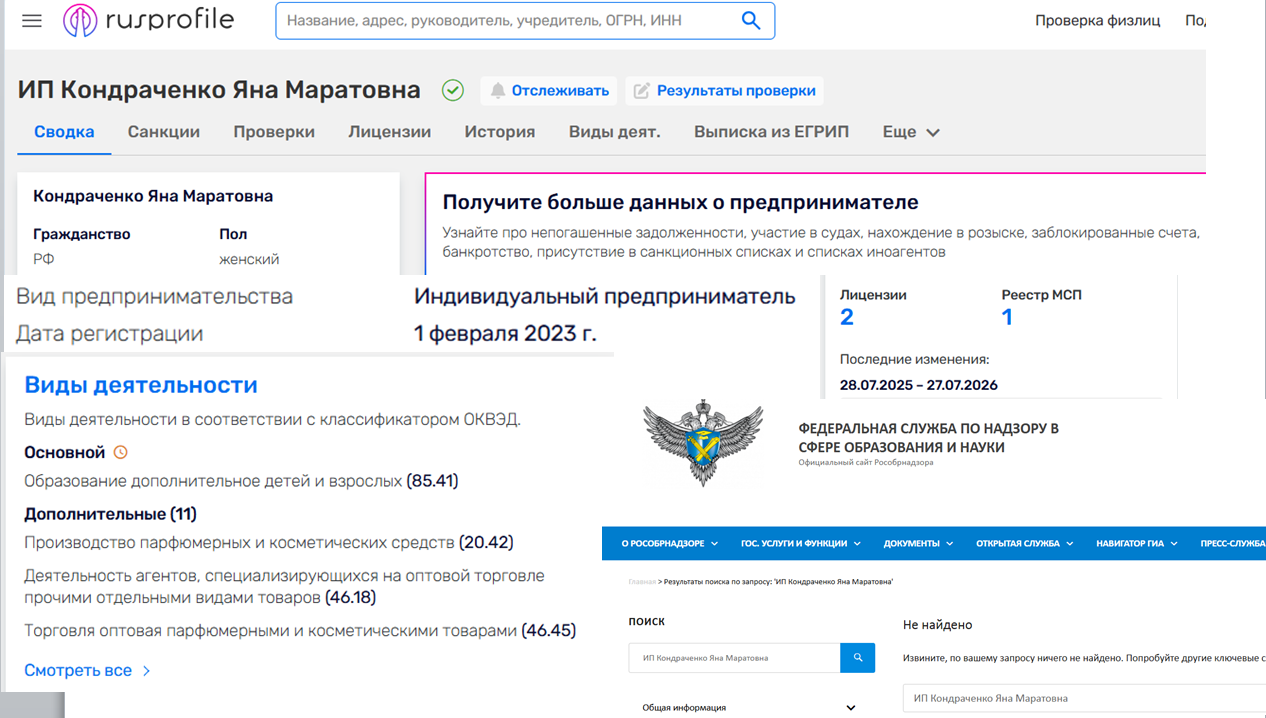Click the magnifier icon in the rusprofile search box
This screenshot has height=718, width=1266.
click(750, 20)
